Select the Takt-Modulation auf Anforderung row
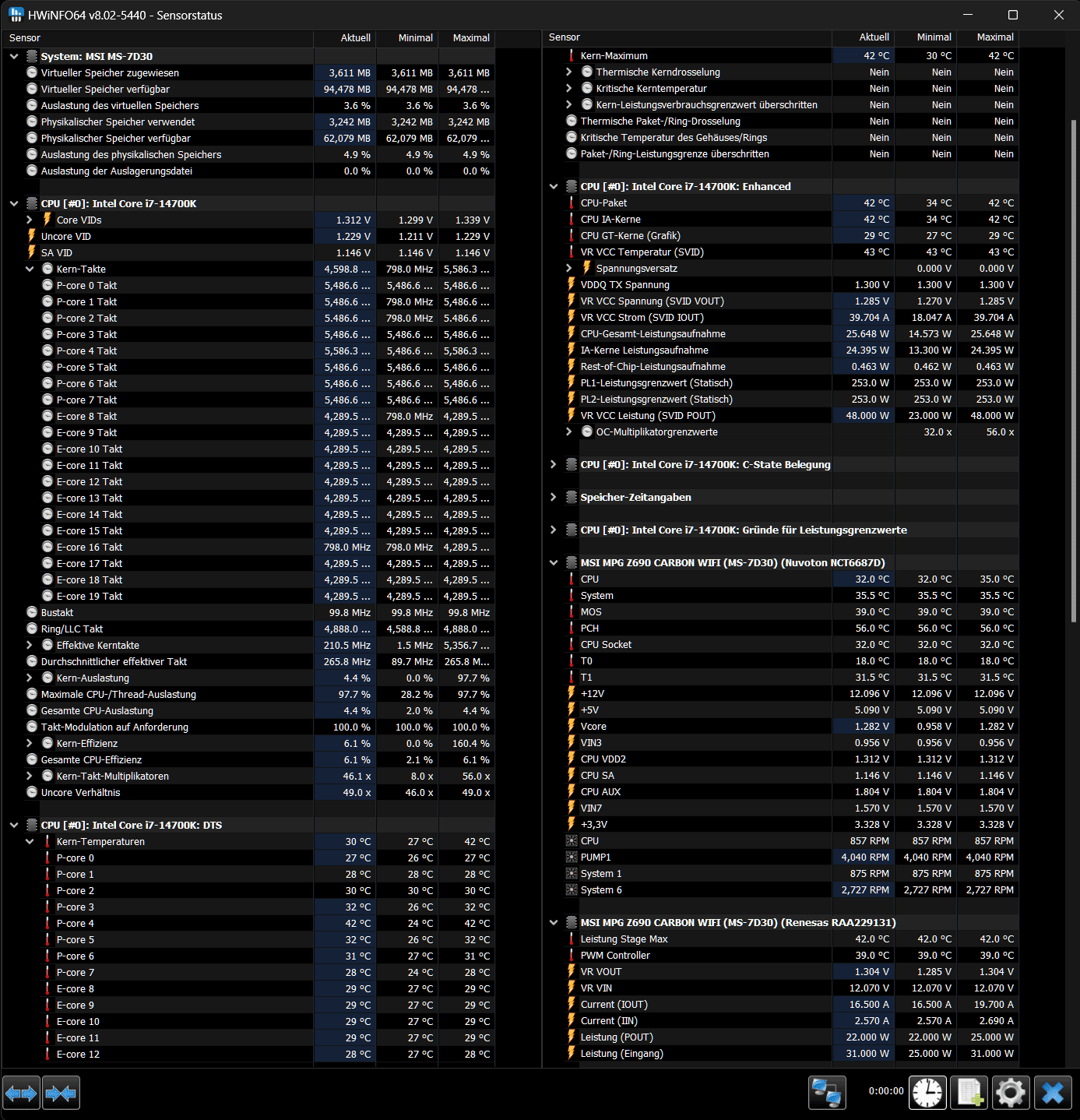The image size is (1080, 1120). [249, 727]
